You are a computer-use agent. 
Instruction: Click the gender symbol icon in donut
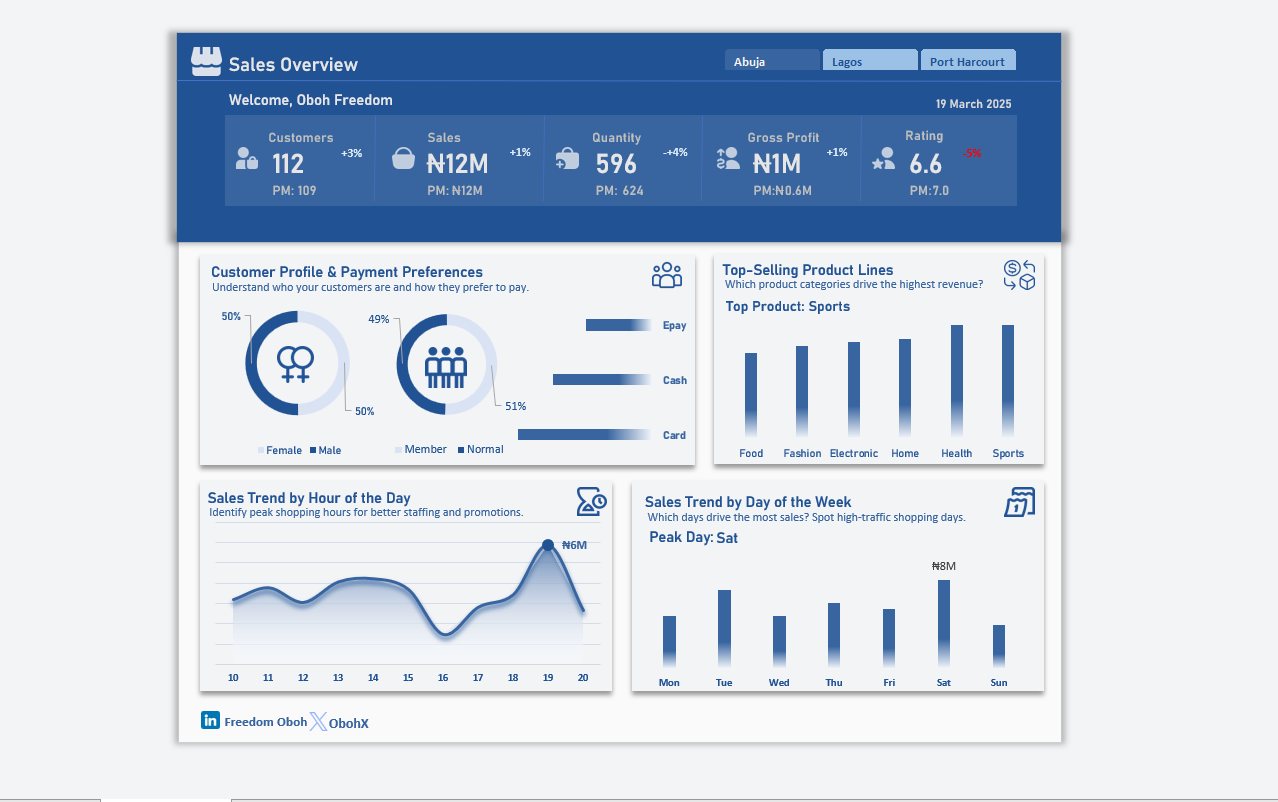296,364
